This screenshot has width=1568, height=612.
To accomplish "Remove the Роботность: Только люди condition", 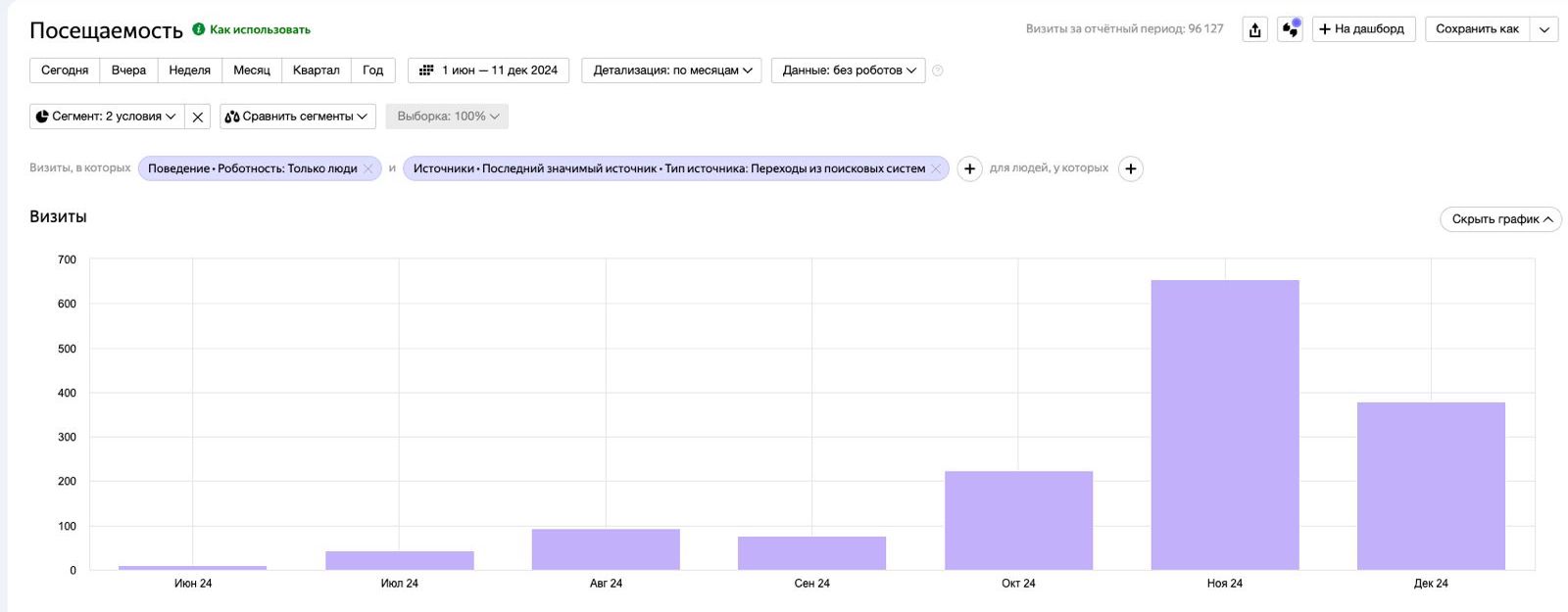I will coord(368,168).
